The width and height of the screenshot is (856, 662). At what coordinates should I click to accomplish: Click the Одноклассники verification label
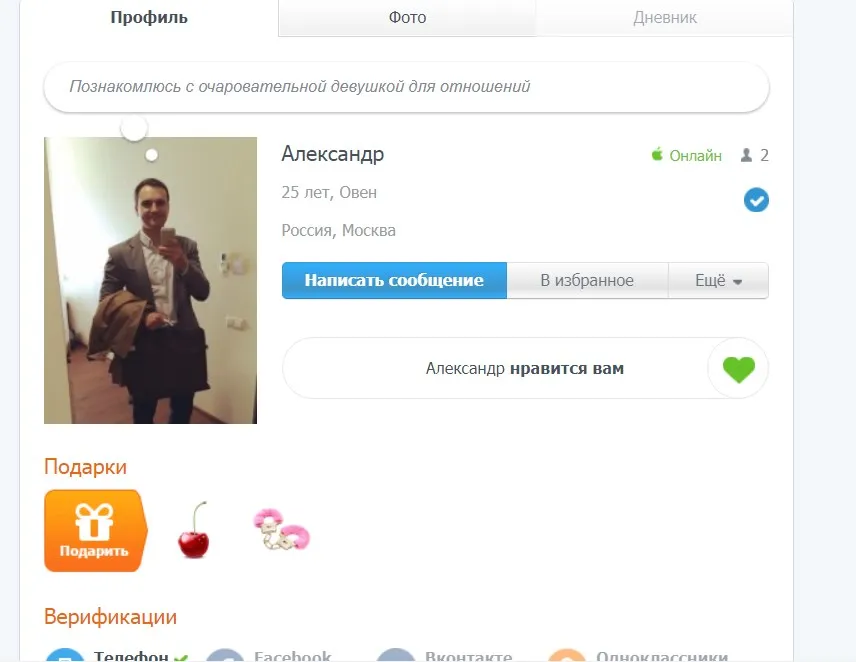tap(662, 655)
